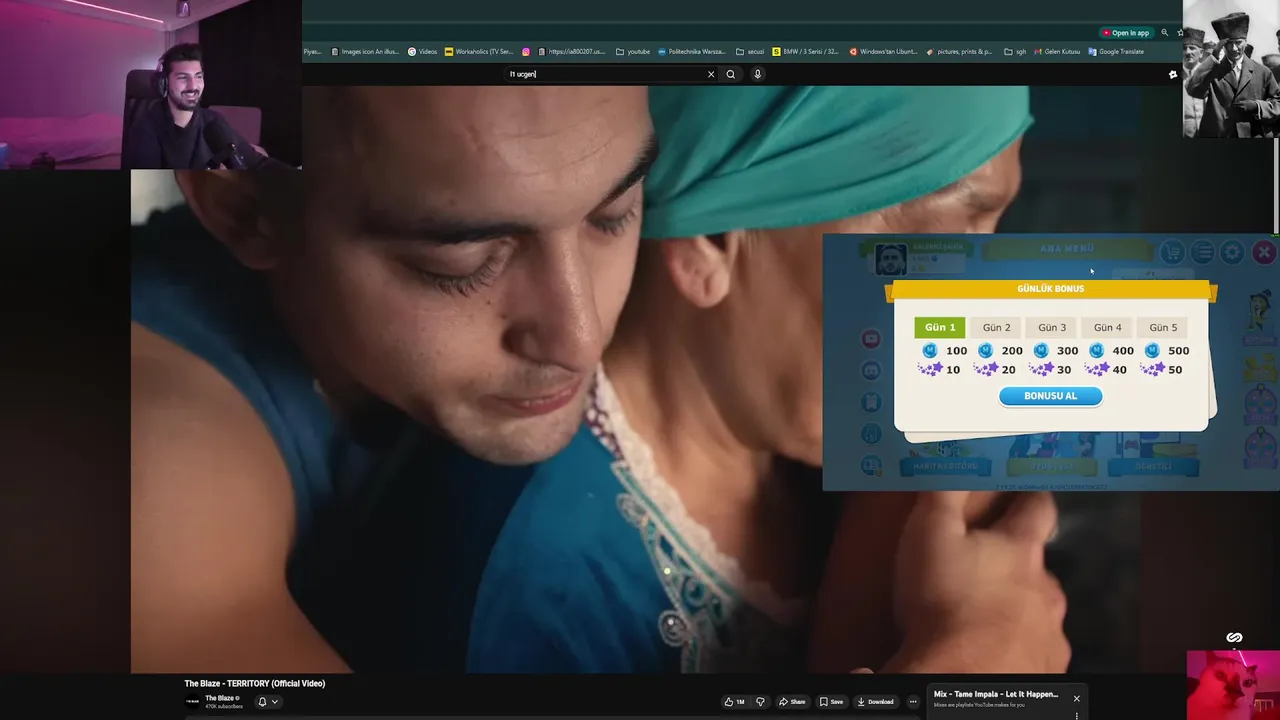Clear the YouTube search field text
Viewport: 1280px width, 720px height.
pos(711,74)
